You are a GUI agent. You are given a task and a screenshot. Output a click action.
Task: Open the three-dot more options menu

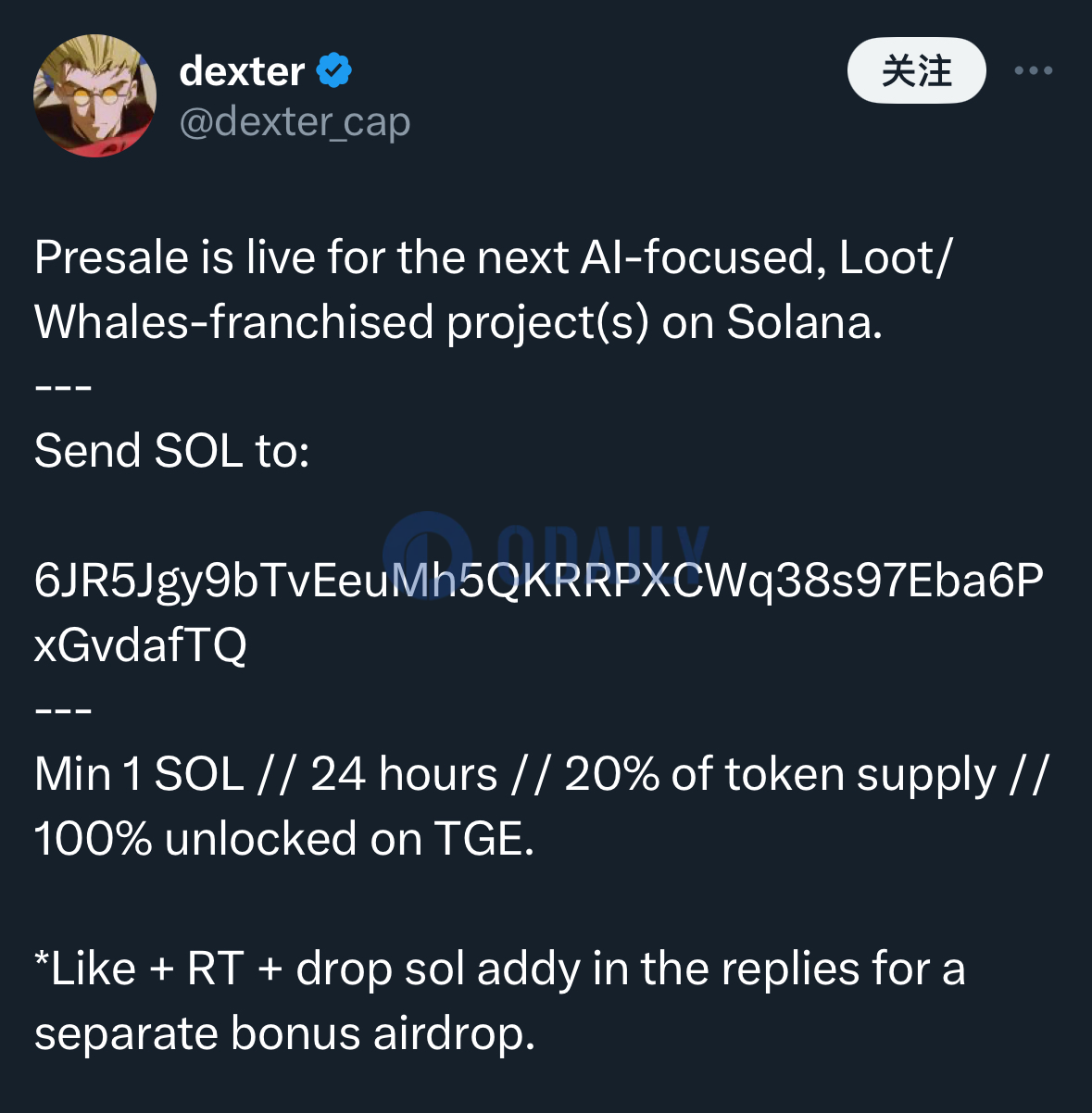tap(1034, 70)
